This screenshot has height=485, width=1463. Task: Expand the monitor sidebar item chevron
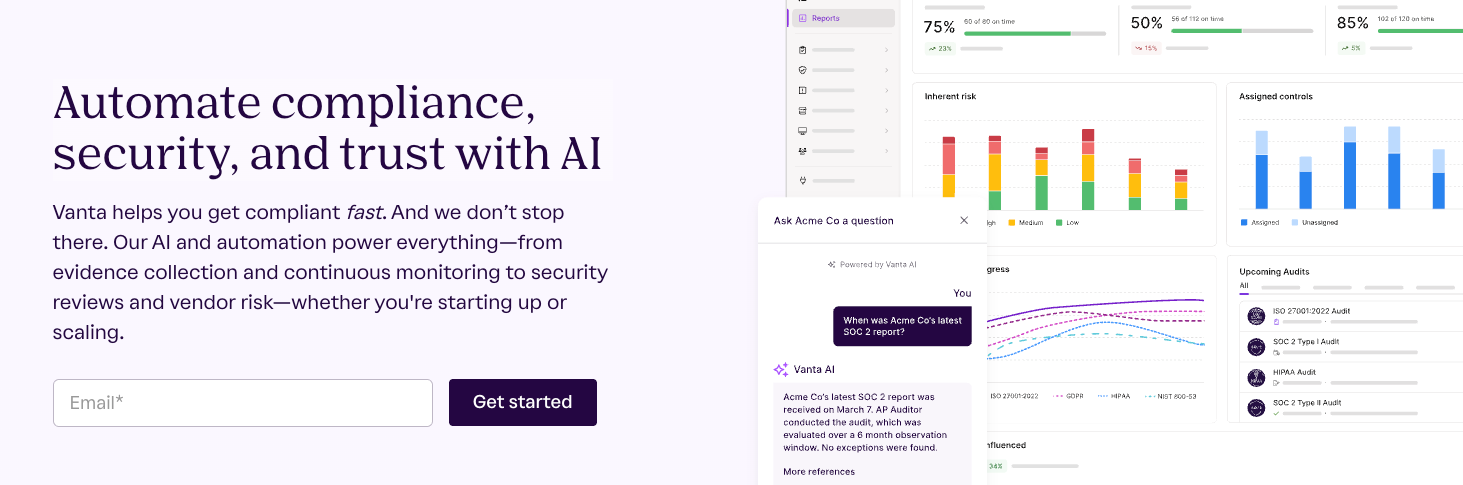[886, 131]
